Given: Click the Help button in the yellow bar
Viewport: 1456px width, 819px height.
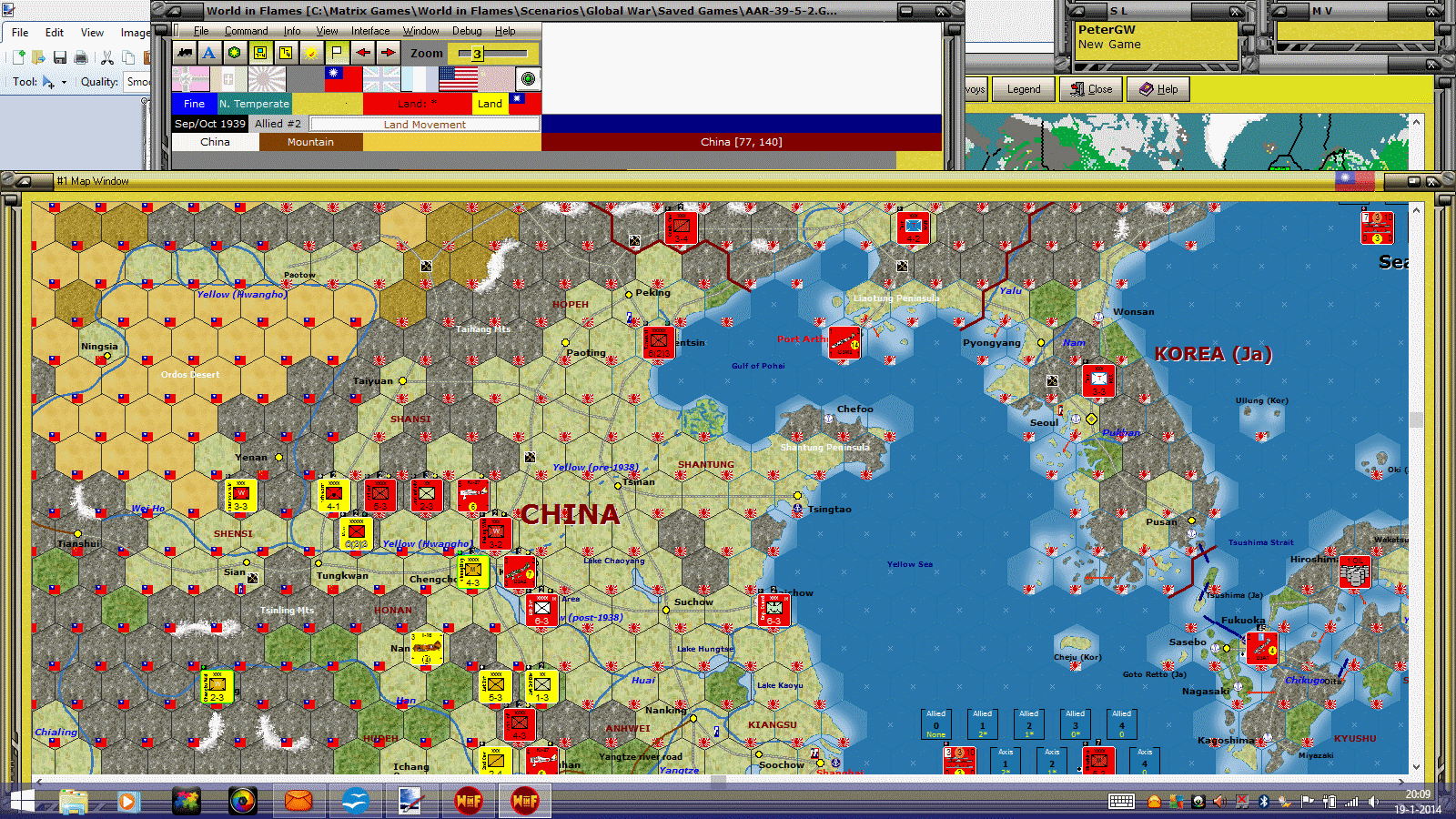Looking at the screenshot, I should (x=1159, y=89).
